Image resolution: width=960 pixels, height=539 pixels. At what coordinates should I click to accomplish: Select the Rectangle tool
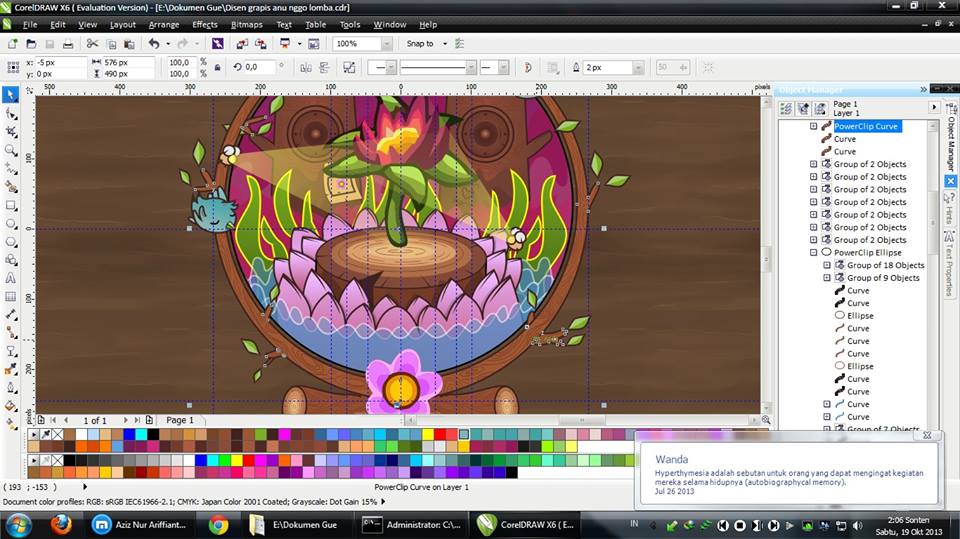(10, 205)
